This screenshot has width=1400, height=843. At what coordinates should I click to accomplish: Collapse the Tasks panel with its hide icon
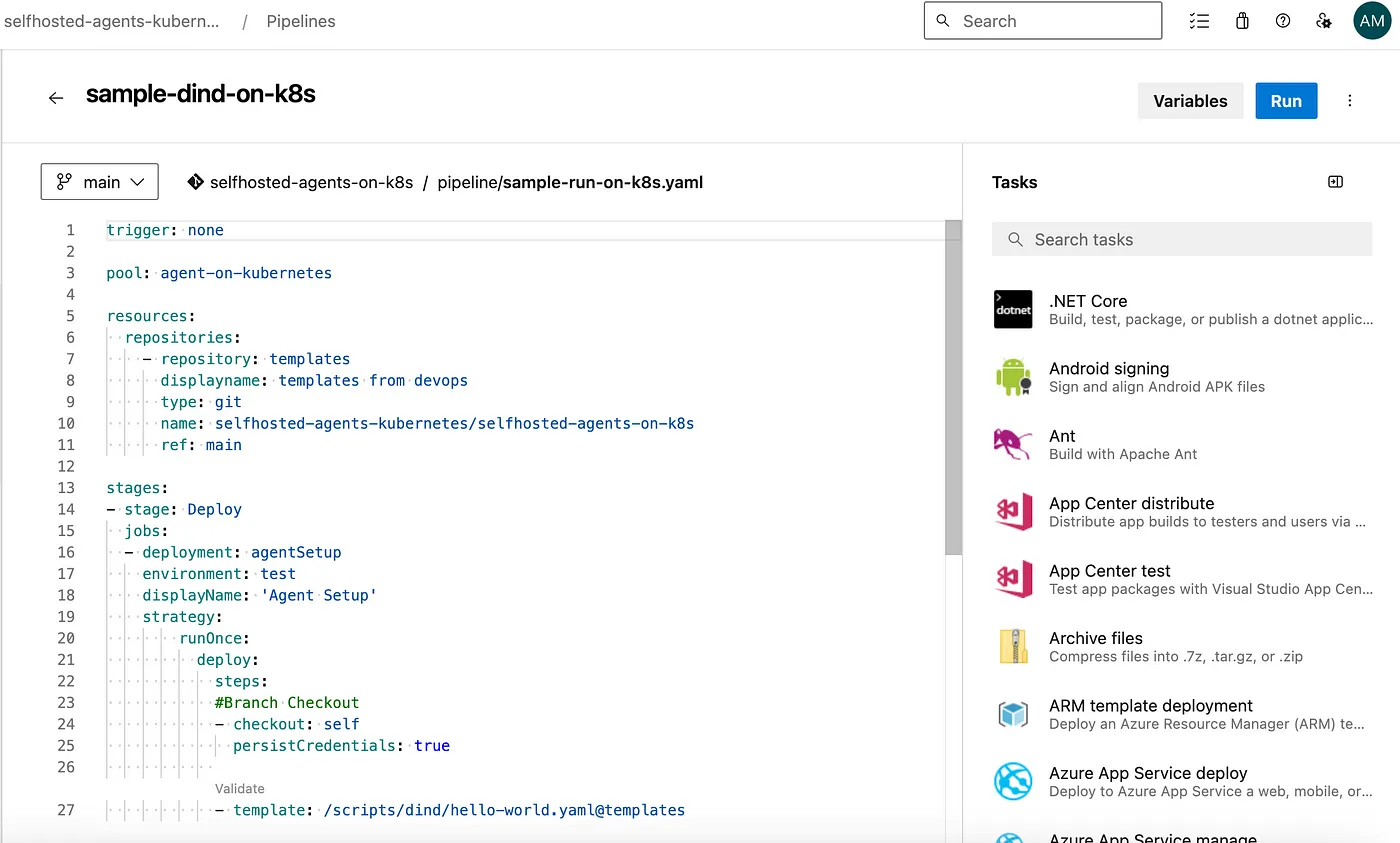click(1335, 182)
